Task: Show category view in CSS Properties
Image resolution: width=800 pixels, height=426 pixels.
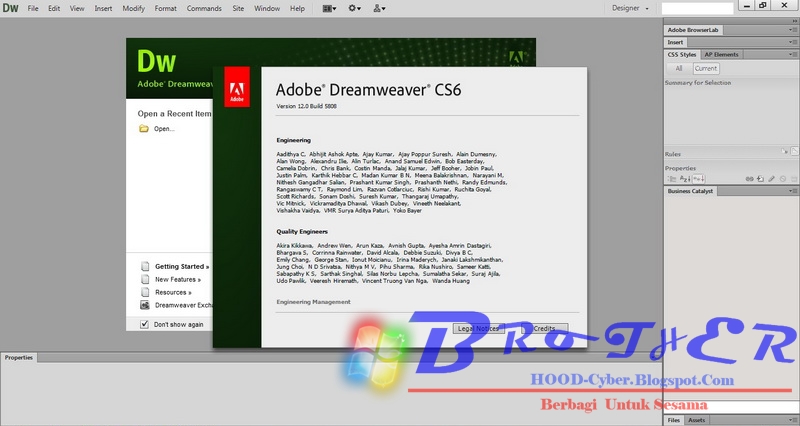Action: pyautogui.click(x=672, y=179)
